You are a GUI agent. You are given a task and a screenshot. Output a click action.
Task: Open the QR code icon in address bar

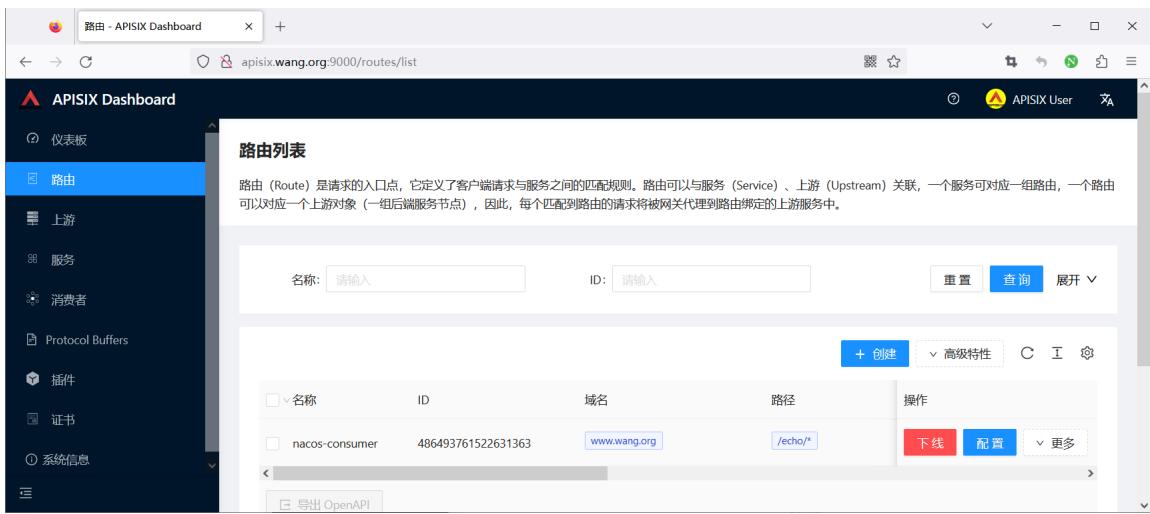tap(871, 62)
